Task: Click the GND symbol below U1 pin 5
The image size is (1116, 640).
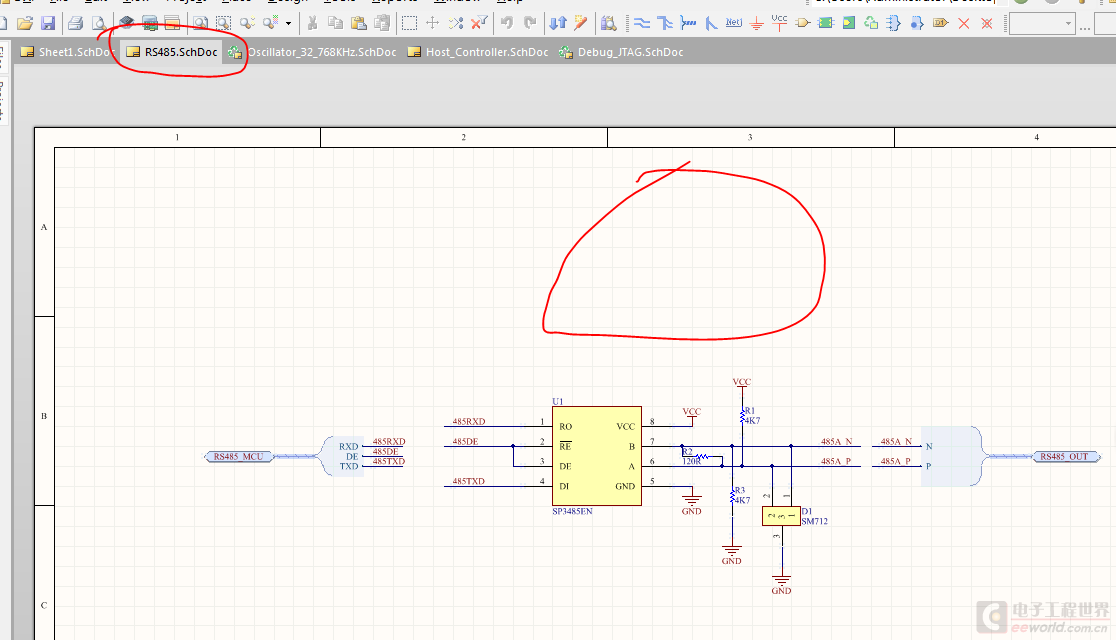Action: (x=691, y=503)
